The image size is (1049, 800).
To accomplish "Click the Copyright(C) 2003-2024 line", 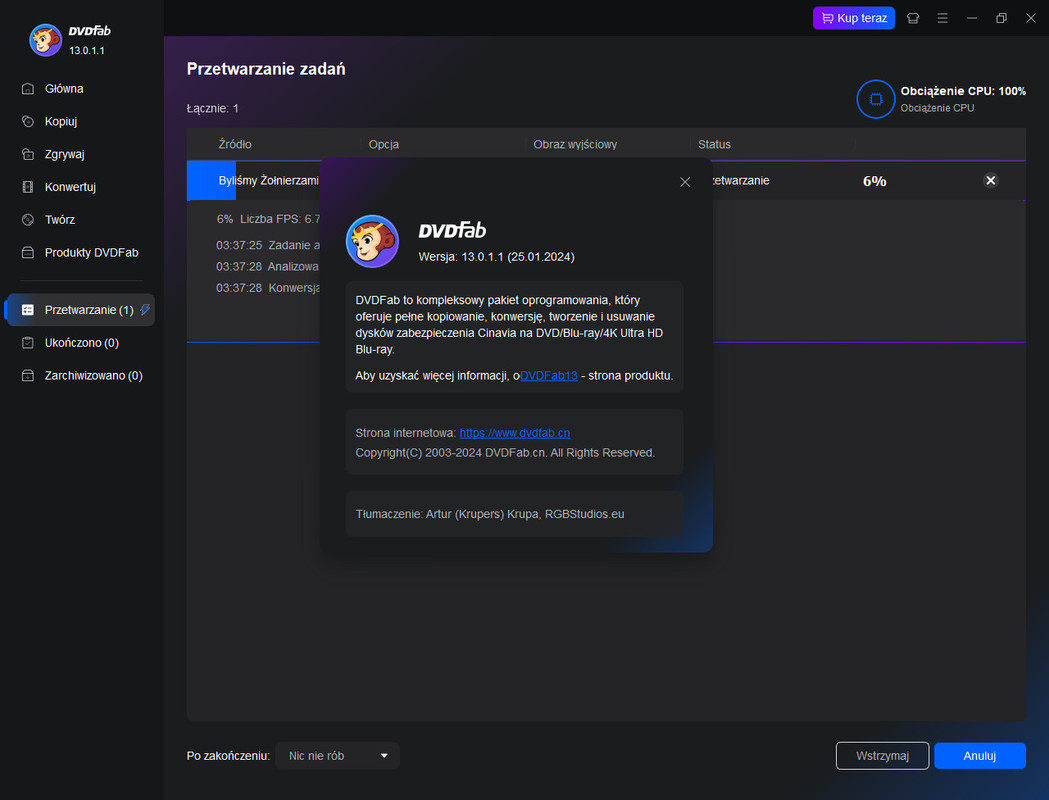I will tap(505, 453).
